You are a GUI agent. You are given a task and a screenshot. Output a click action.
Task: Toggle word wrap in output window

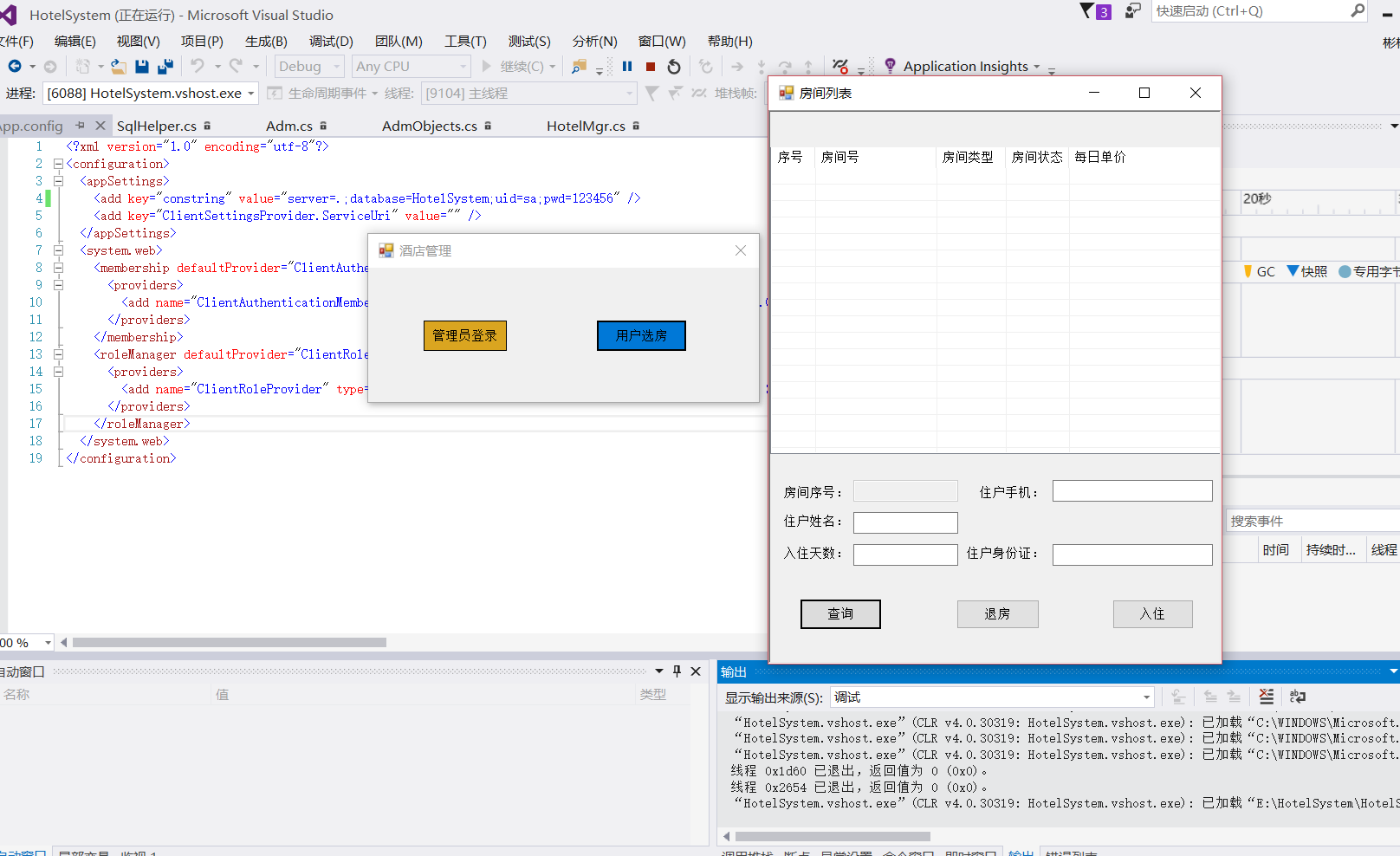(x=1298, y=697)
